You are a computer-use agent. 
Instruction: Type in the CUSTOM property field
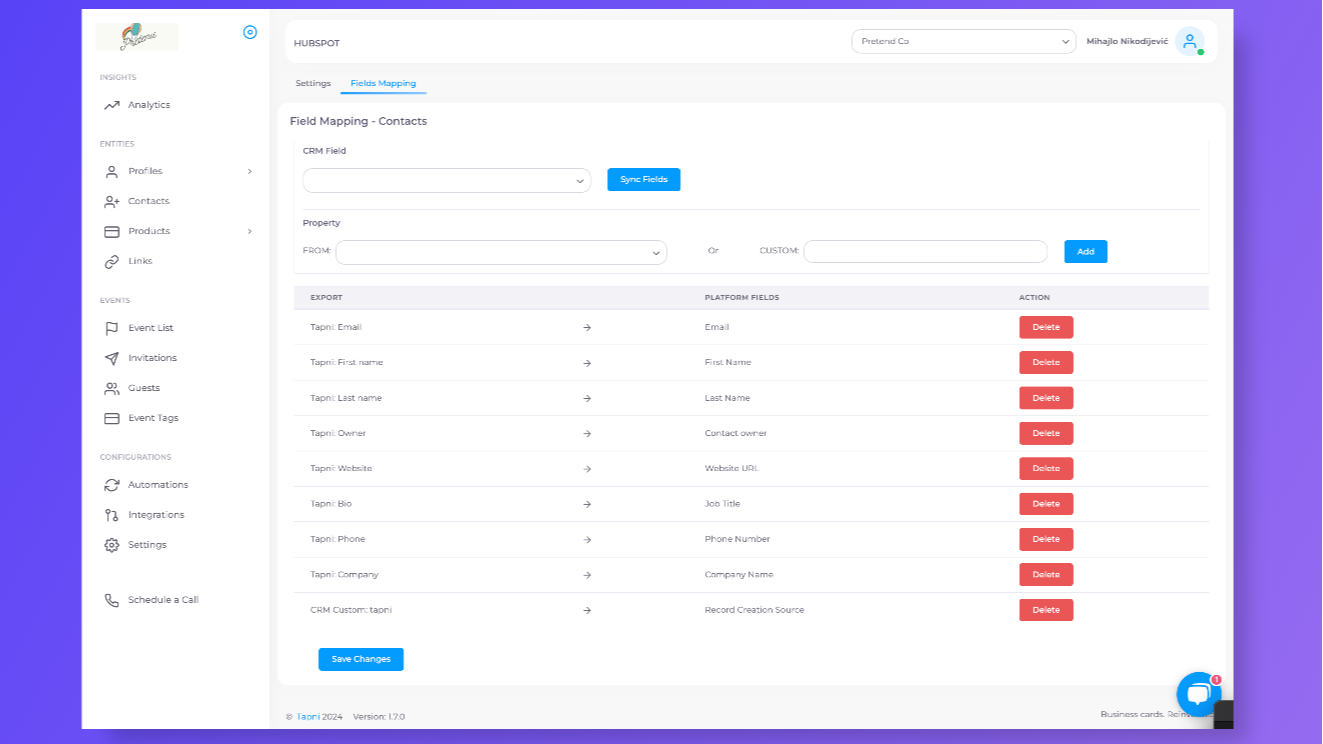(925, 251)
